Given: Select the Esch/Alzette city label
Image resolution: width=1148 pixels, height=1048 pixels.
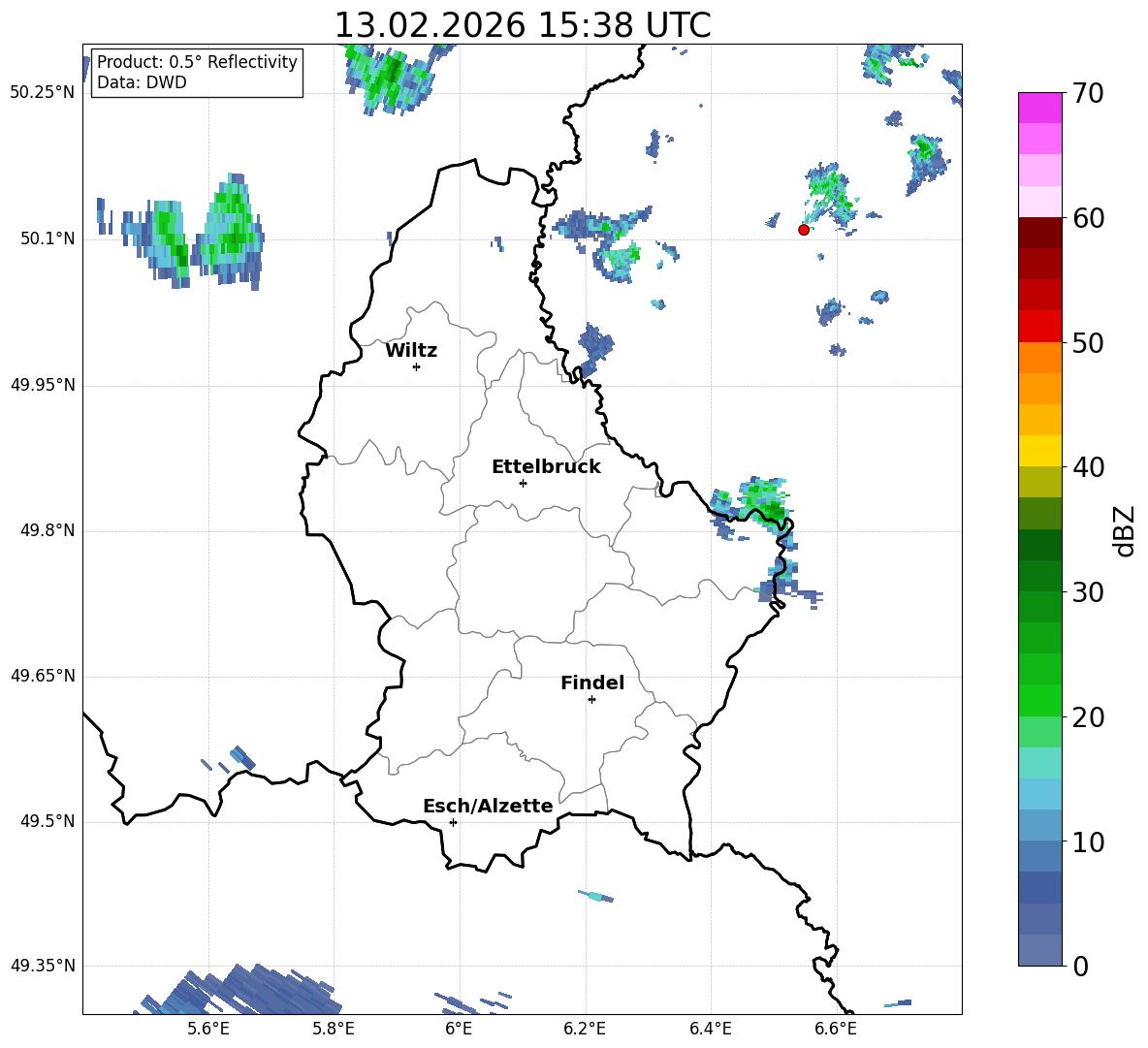Looking at the screenshot, I should pos(488,807).
